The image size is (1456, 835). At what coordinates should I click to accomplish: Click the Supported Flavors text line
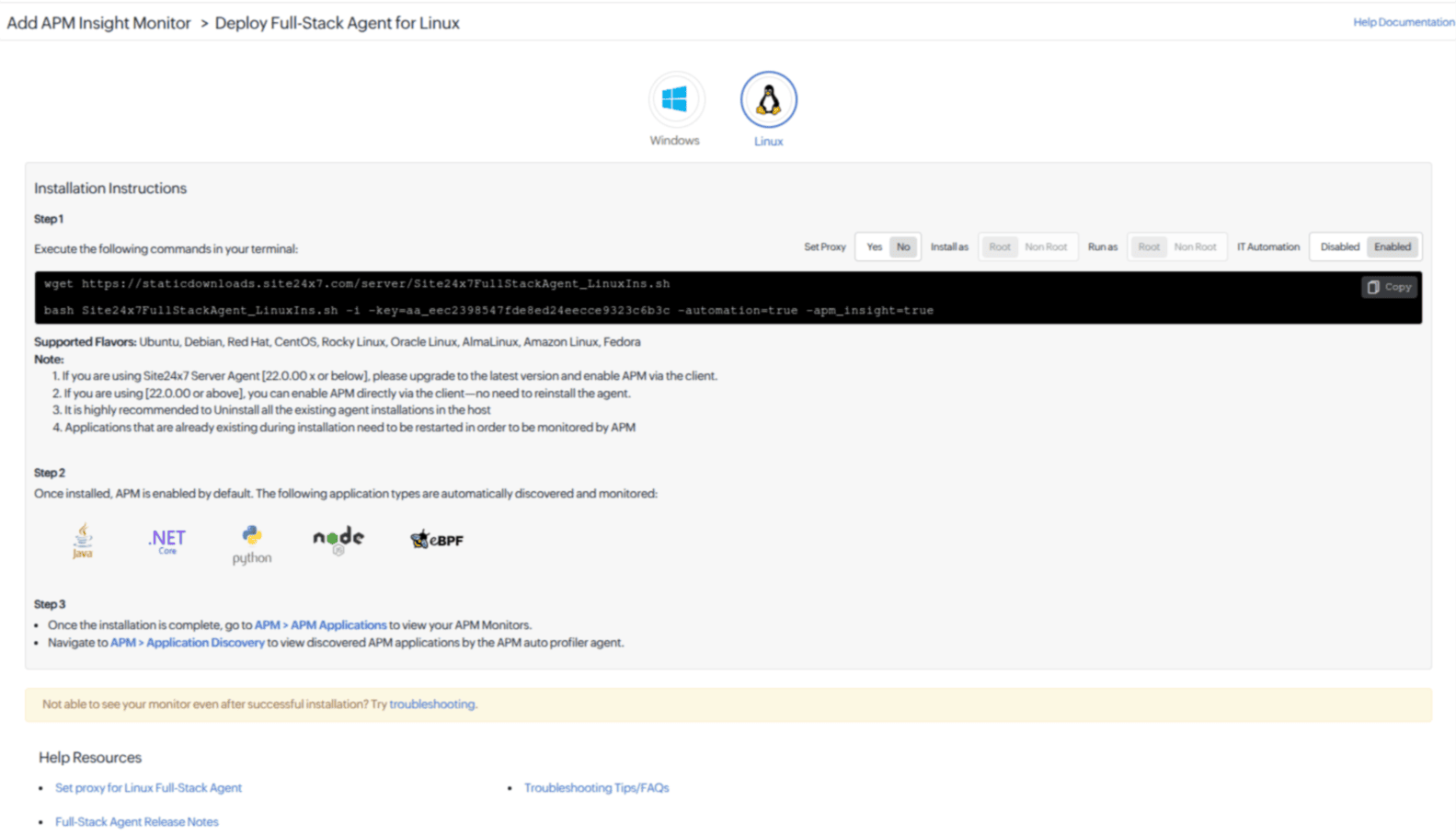click(x=338, y=342)
